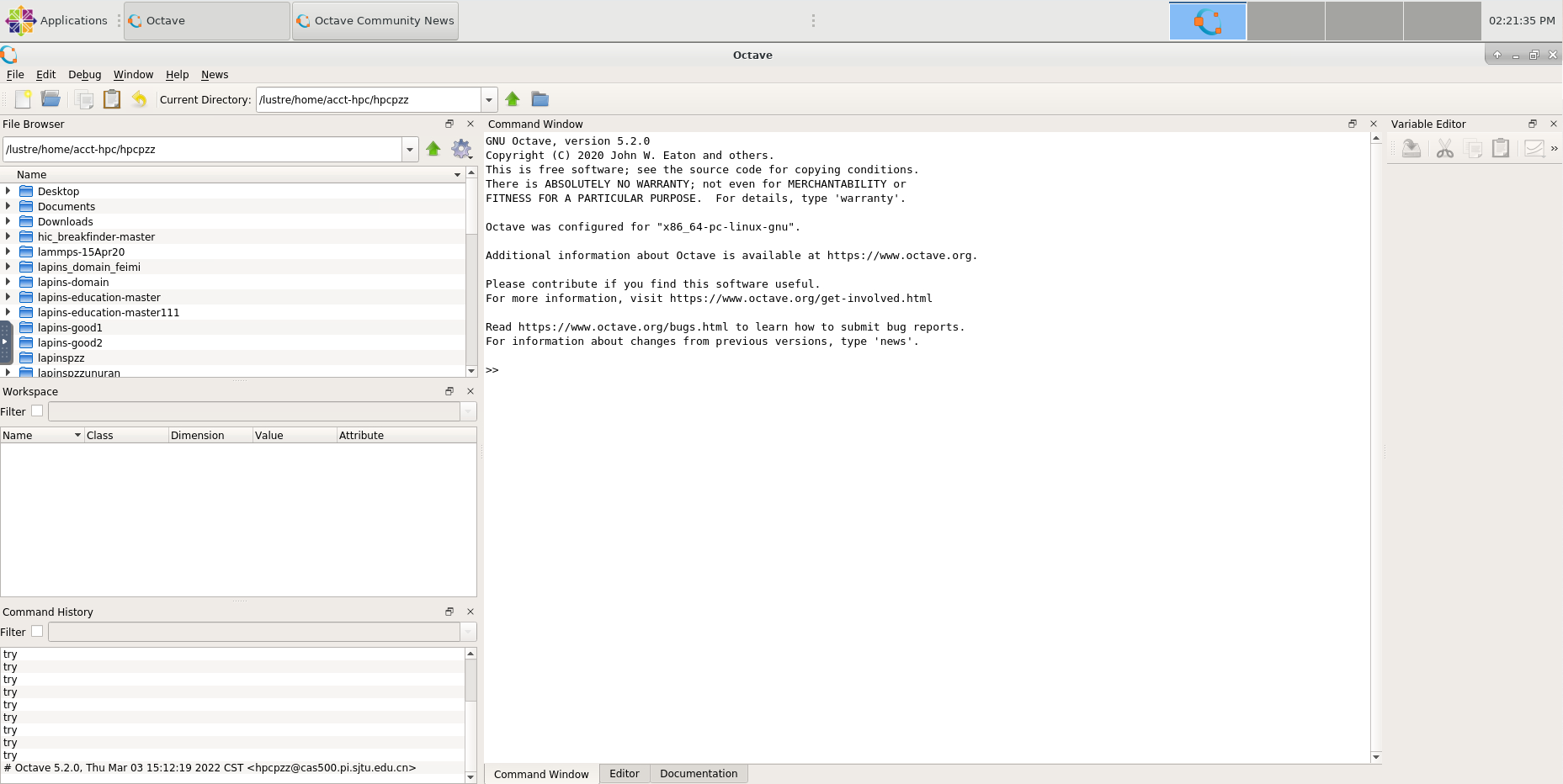This screenshot has height=784, width=1563.
Task: Undock the File Browser panel
Action: coord(449,124)
